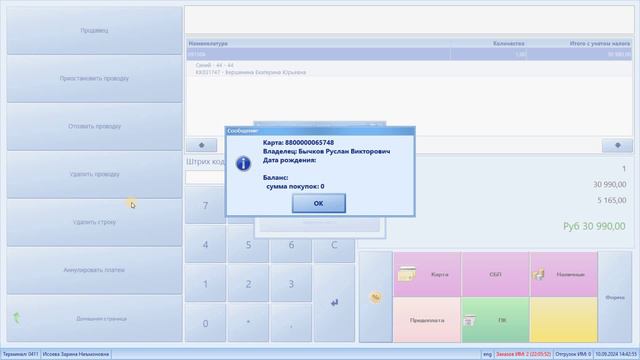The image size is (640, 360).
Task: Tap keypad digit 3
Action: pos(291,284)
